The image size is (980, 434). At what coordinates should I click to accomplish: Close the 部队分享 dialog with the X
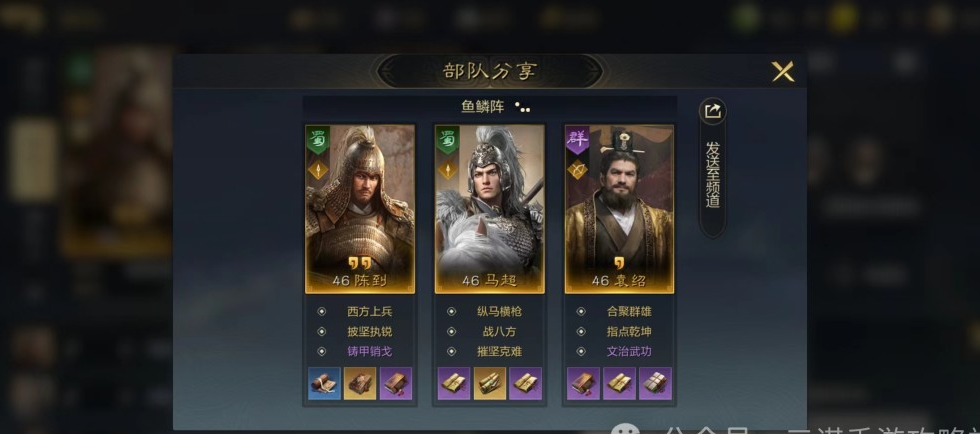[x=782, y=71]
